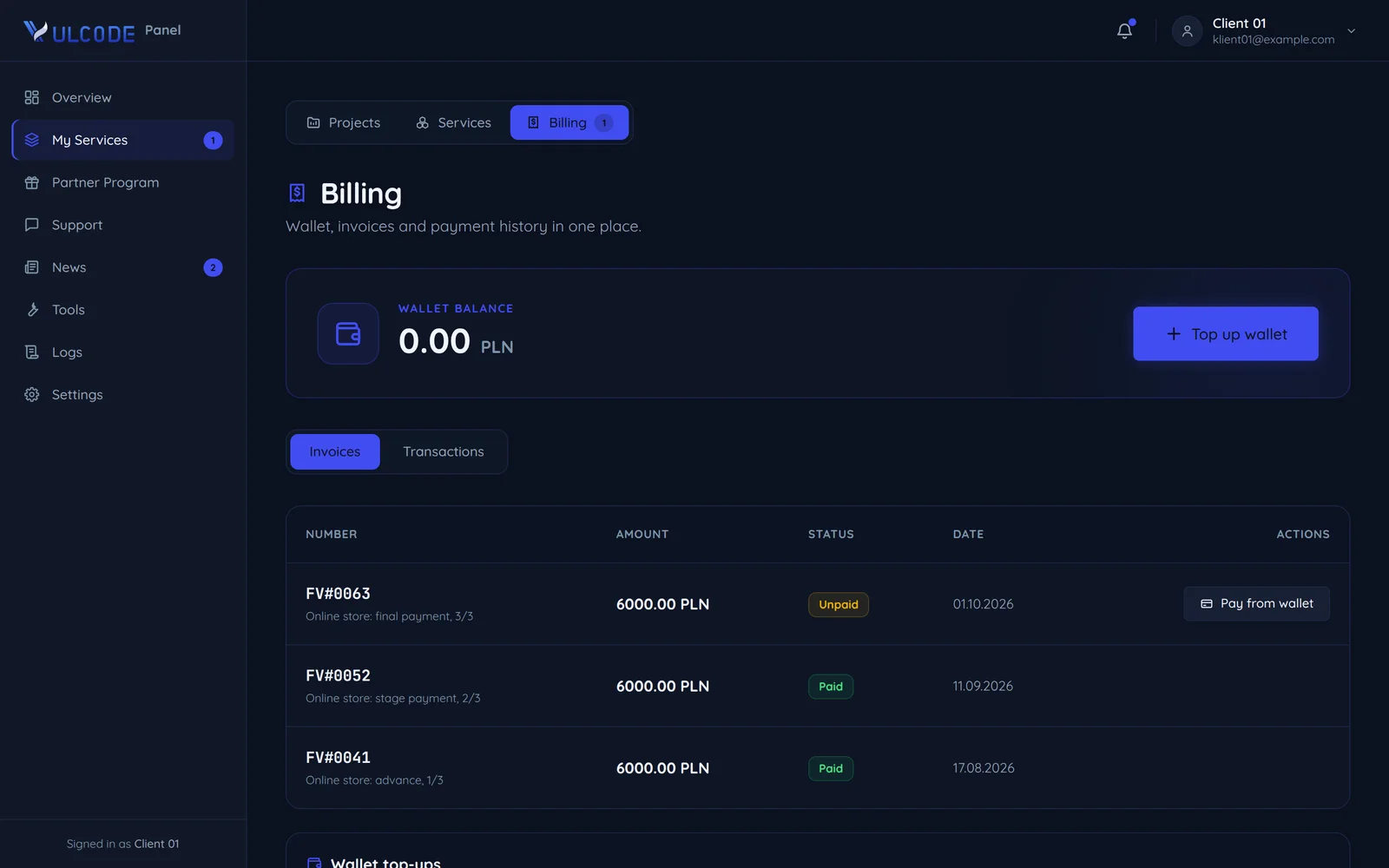Select the Invoices tab
Image resolution: width=1389 pixels, height=868 pixels.
(335, 451)
